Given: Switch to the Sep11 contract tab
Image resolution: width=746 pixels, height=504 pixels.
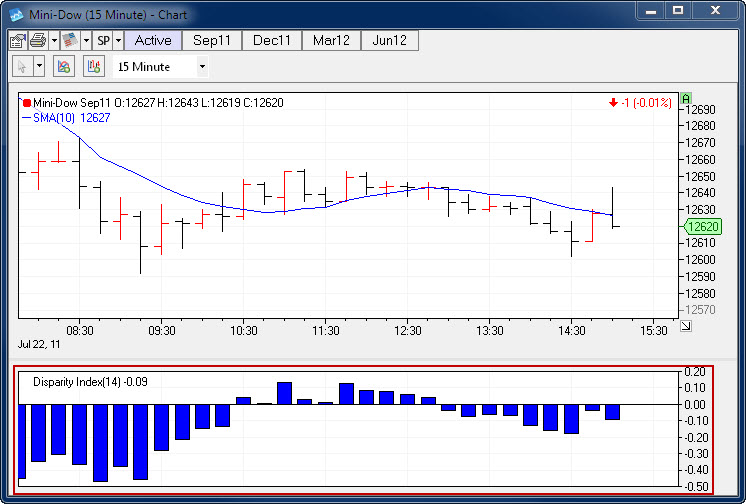Looking at the screenshot, I should click(x=212, y=41).
